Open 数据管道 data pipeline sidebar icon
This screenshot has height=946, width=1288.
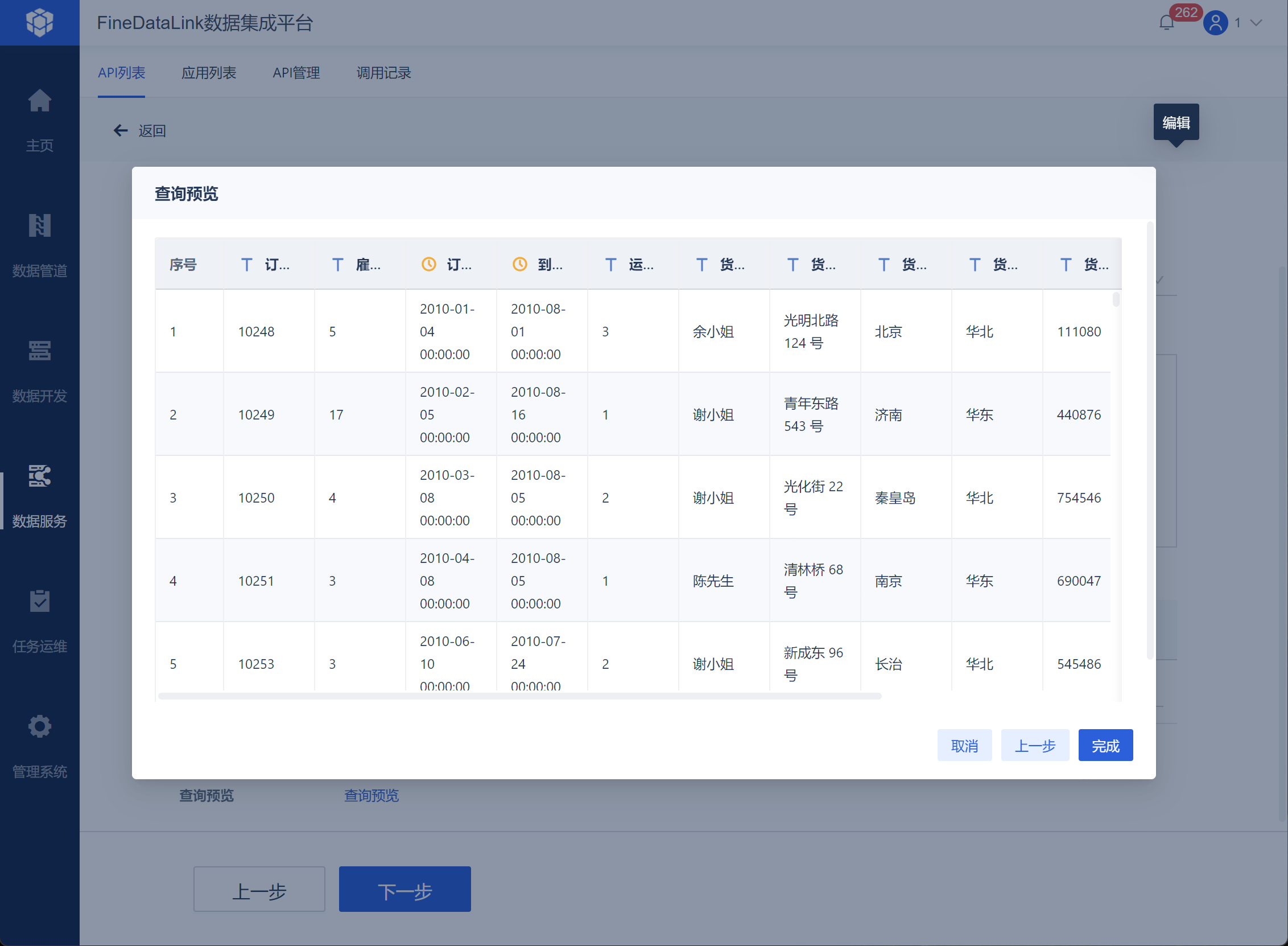click(x=39, y=226)
